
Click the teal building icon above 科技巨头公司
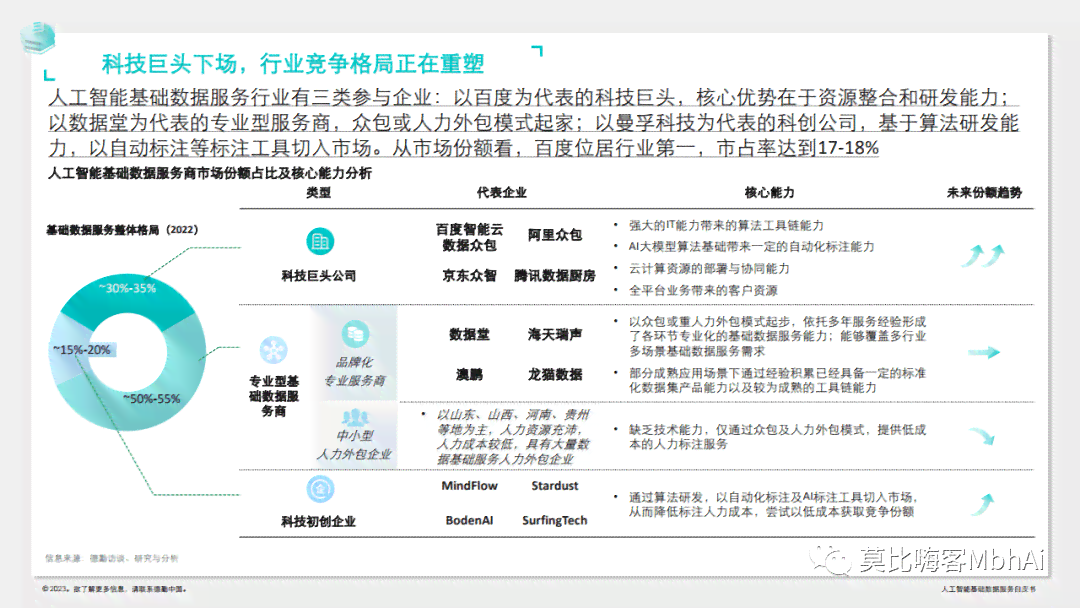coord(320,241)
